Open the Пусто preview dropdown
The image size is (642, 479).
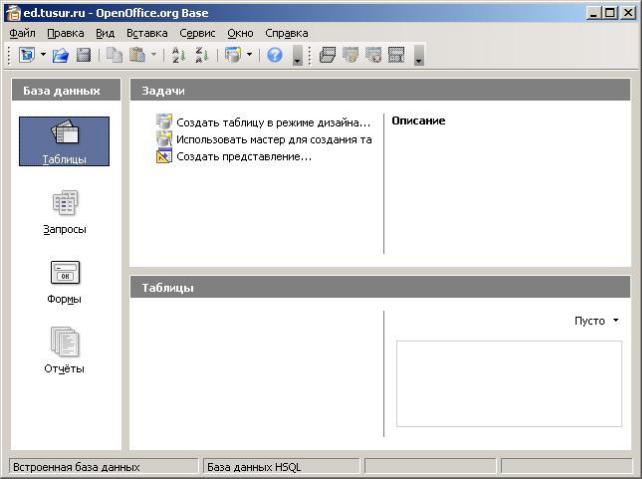point(597,321)
